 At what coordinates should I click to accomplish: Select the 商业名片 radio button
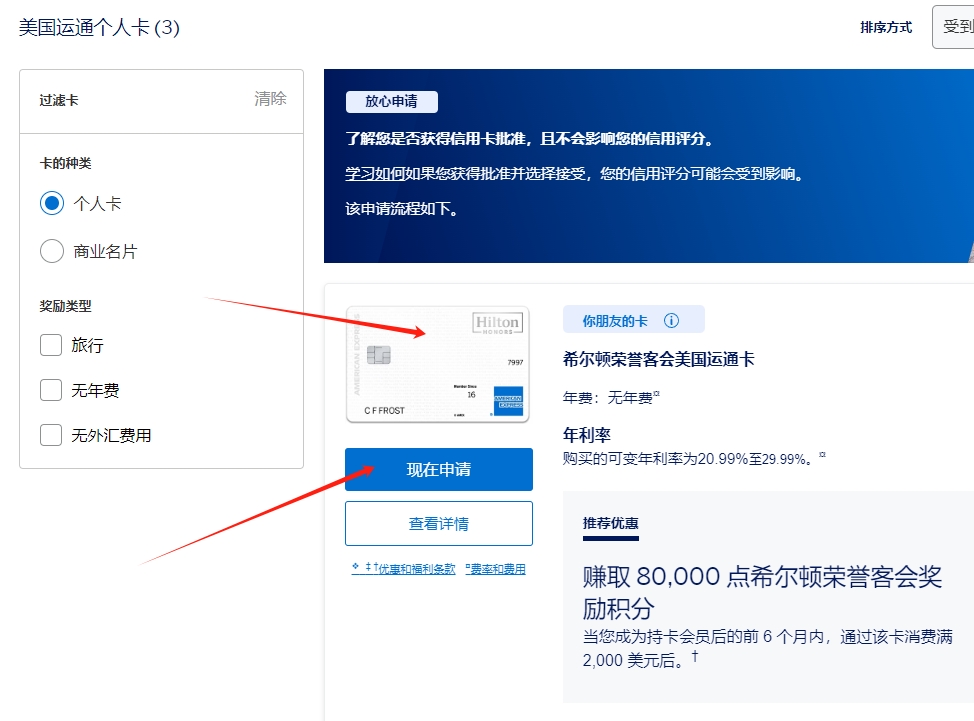pyautogui.click(x=52, y=251)
